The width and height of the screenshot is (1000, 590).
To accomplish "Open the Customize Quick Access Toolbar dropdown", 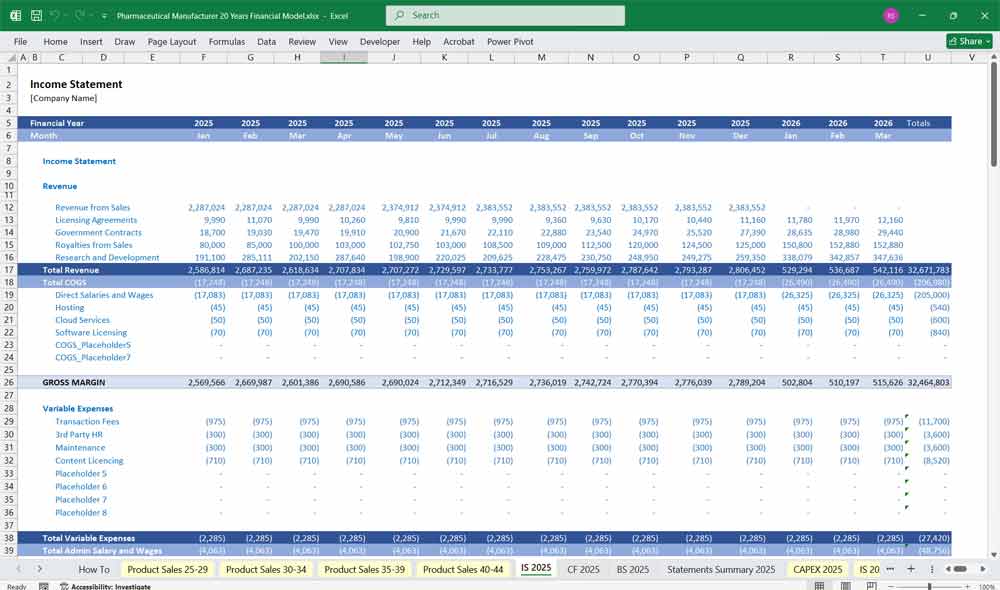I will pos(104,16).
